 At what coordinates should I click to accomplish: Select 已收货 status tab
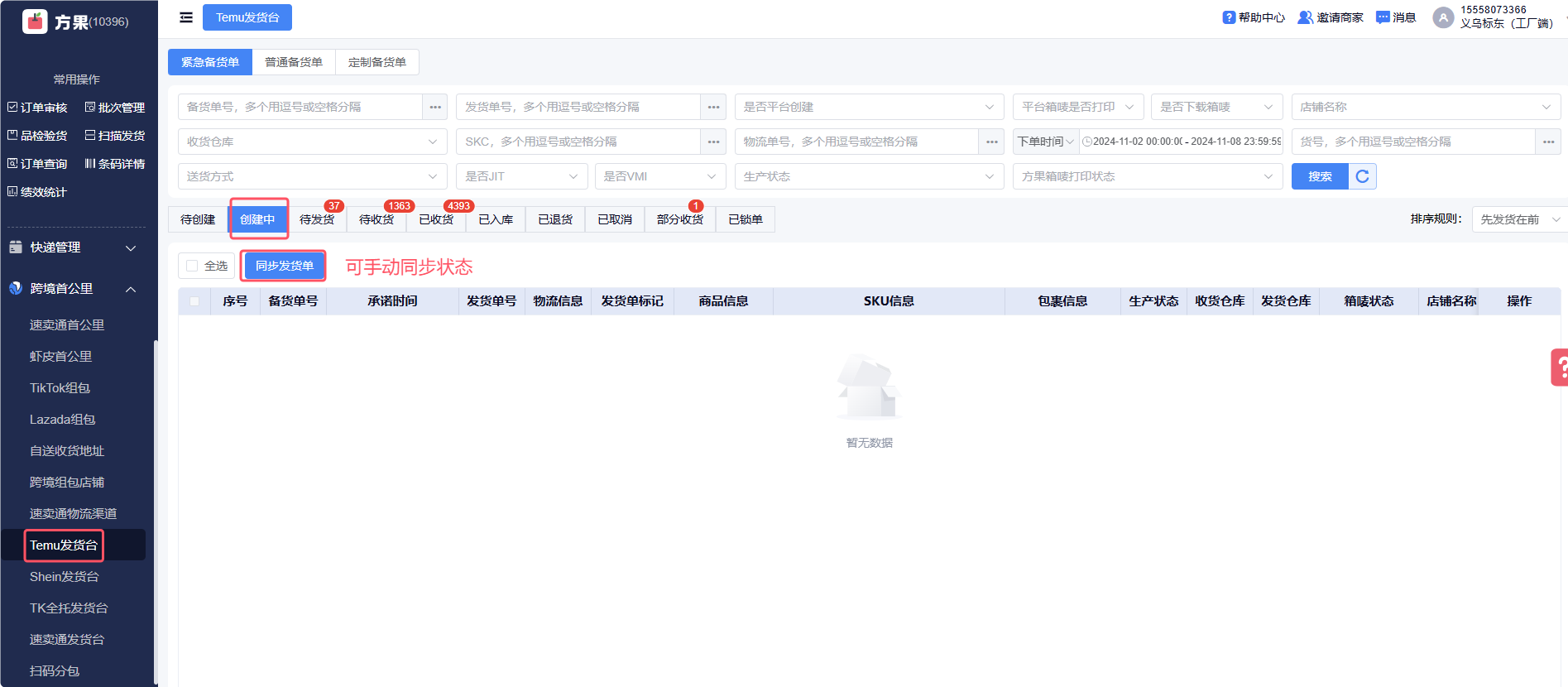436,219
